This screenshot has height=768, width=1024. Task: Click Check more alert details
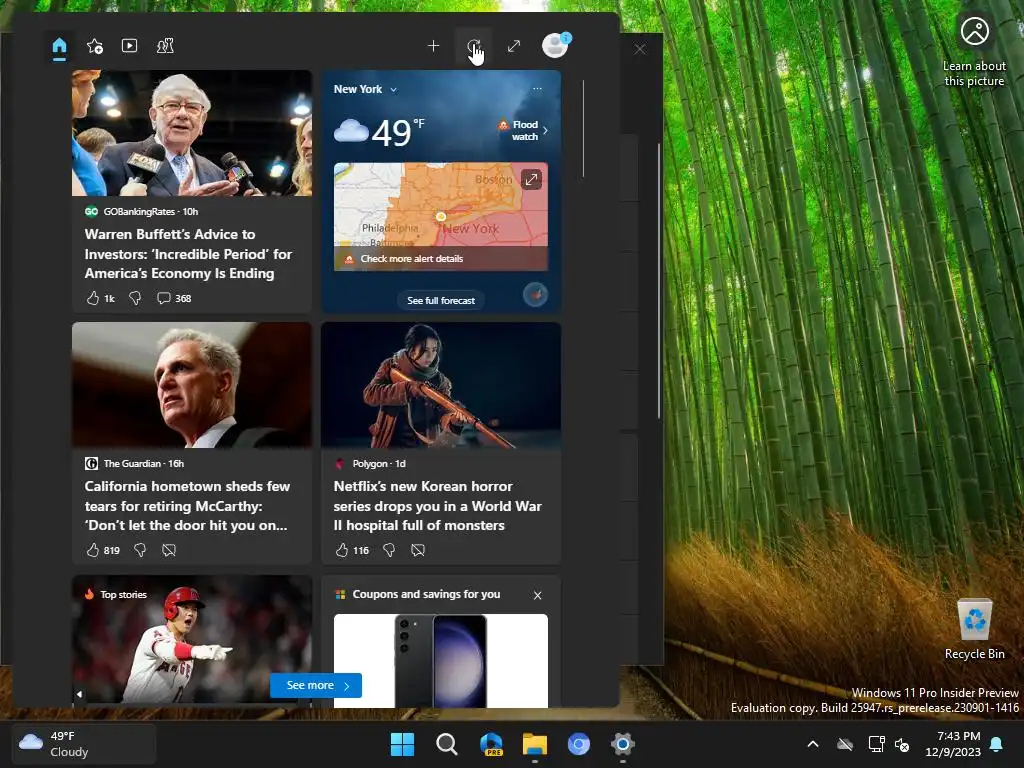pos(411,259)
